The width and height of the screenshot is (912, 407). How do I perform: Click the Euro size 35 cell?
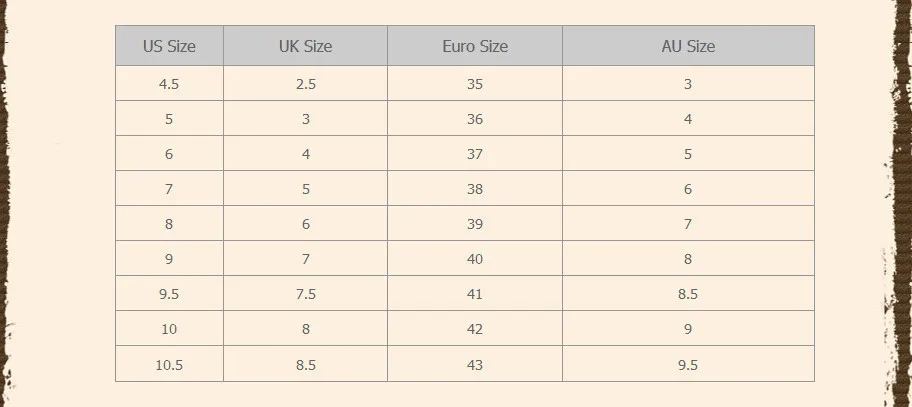pos(475,84)
